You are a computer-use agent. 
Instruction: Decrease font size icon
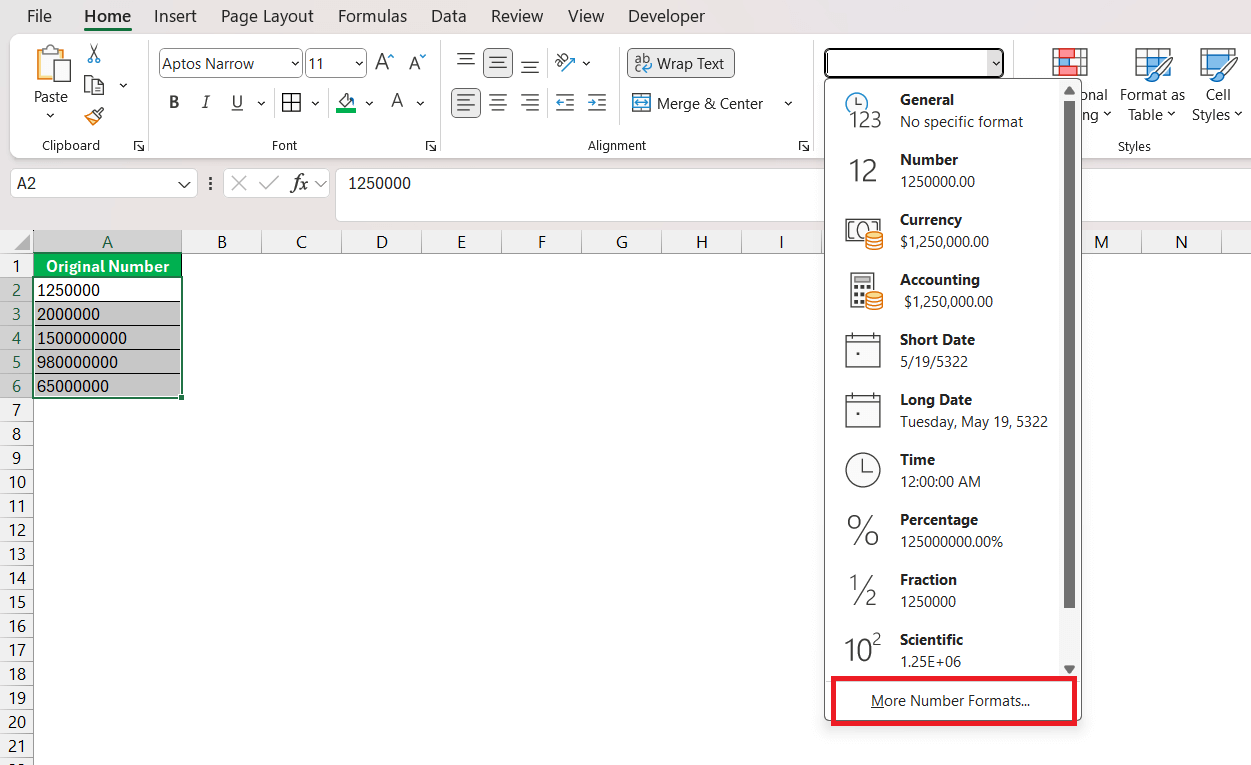click(x=418, y=63)
